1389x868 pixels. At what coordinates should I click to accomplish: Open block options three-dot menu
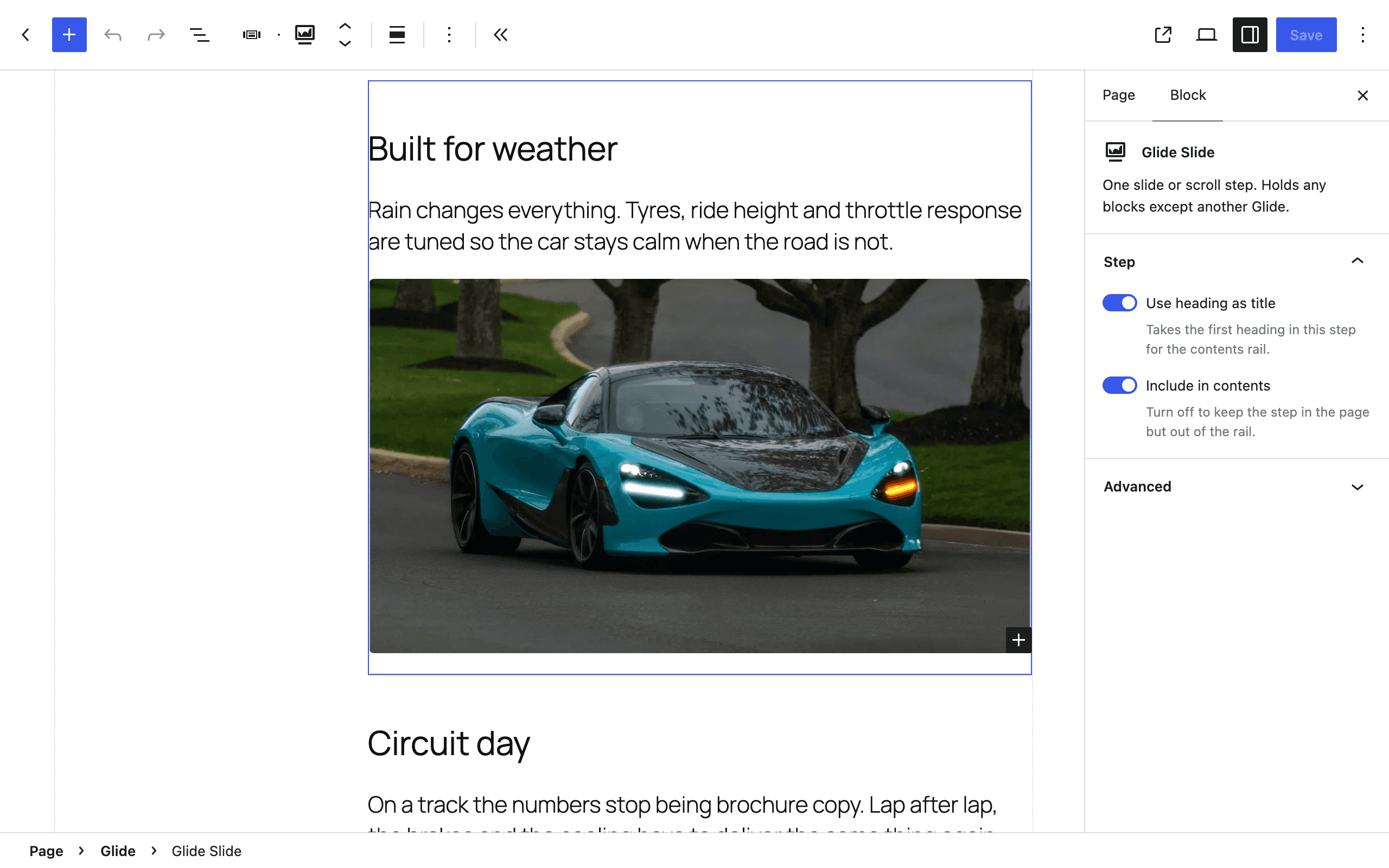(449, 34)
